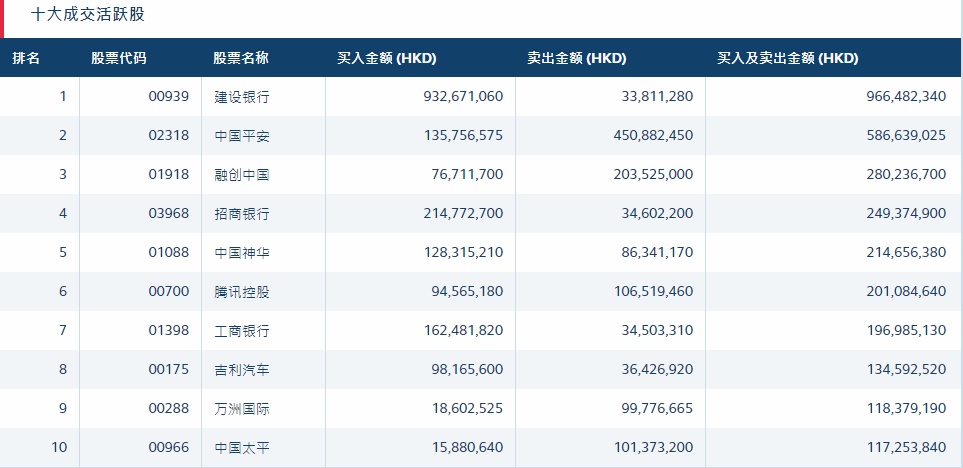The image size is (963, 468).
Task: Click sell amount 101,373,200
Action: (653, 447)
